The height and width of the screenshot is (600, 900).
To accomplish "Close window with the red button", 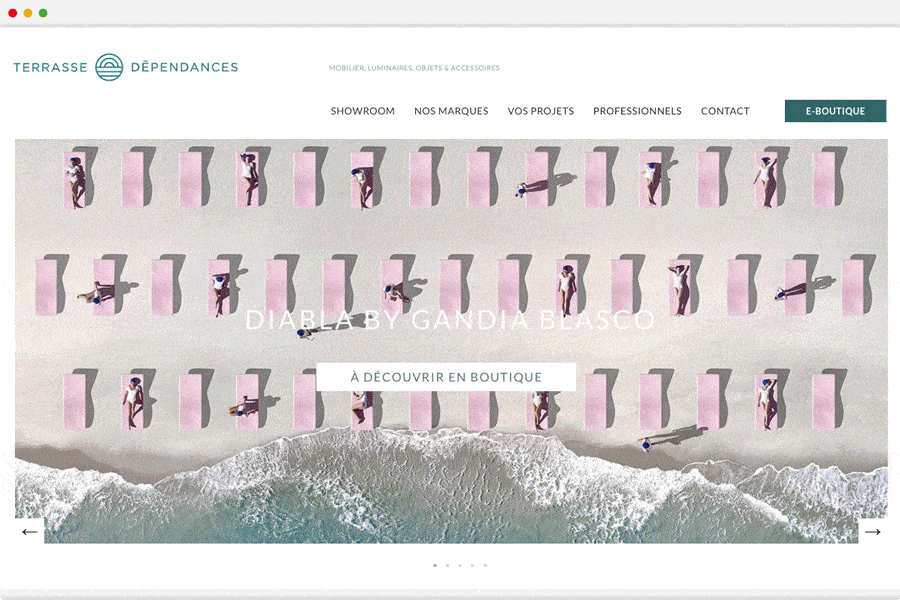I will click(x=13, y=13).
